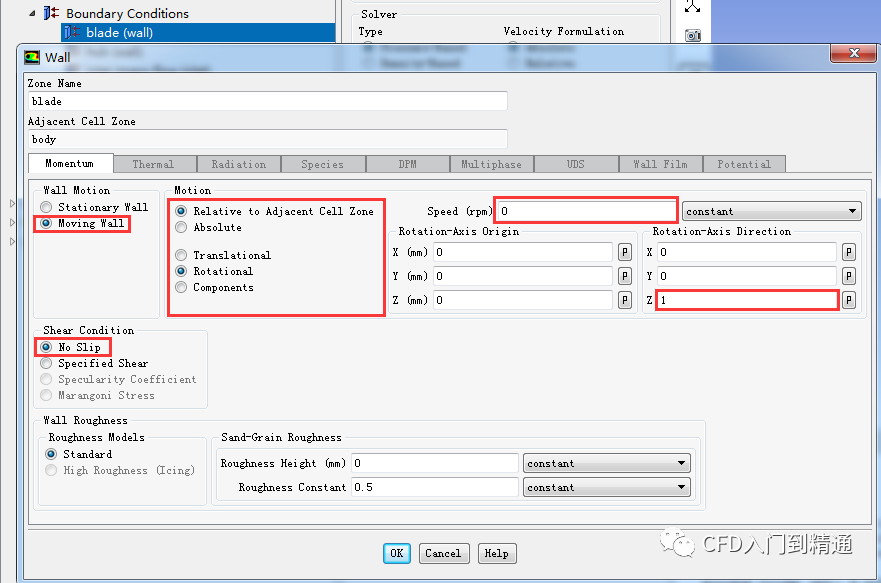Select Components motion

click(x=181, y=288)
